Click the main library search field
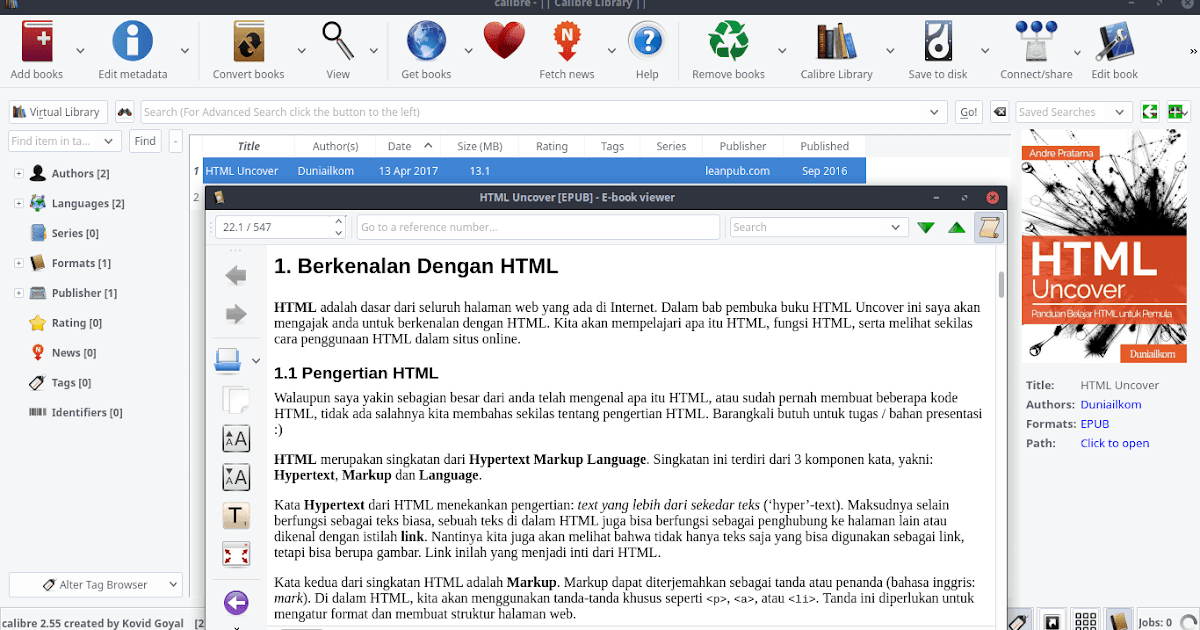1200x630 pixels. tap(544, 112)
